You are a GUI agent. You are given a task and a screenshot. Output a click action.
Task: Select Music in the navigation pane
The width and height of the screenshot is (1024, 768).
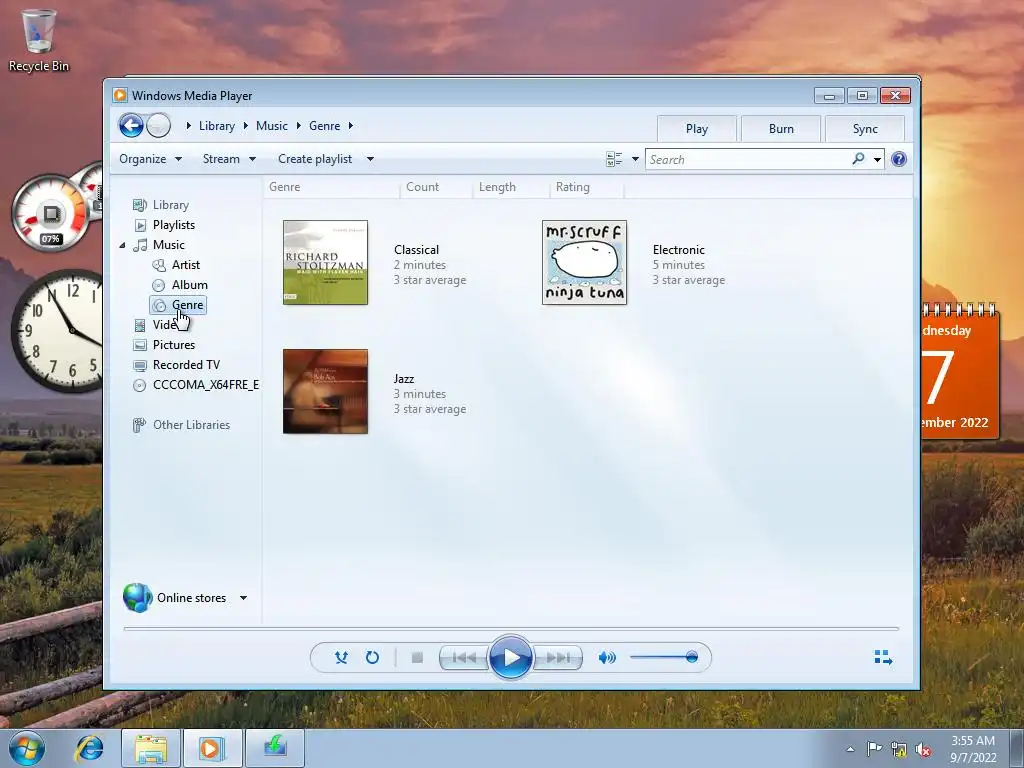[x=168, y=245]
